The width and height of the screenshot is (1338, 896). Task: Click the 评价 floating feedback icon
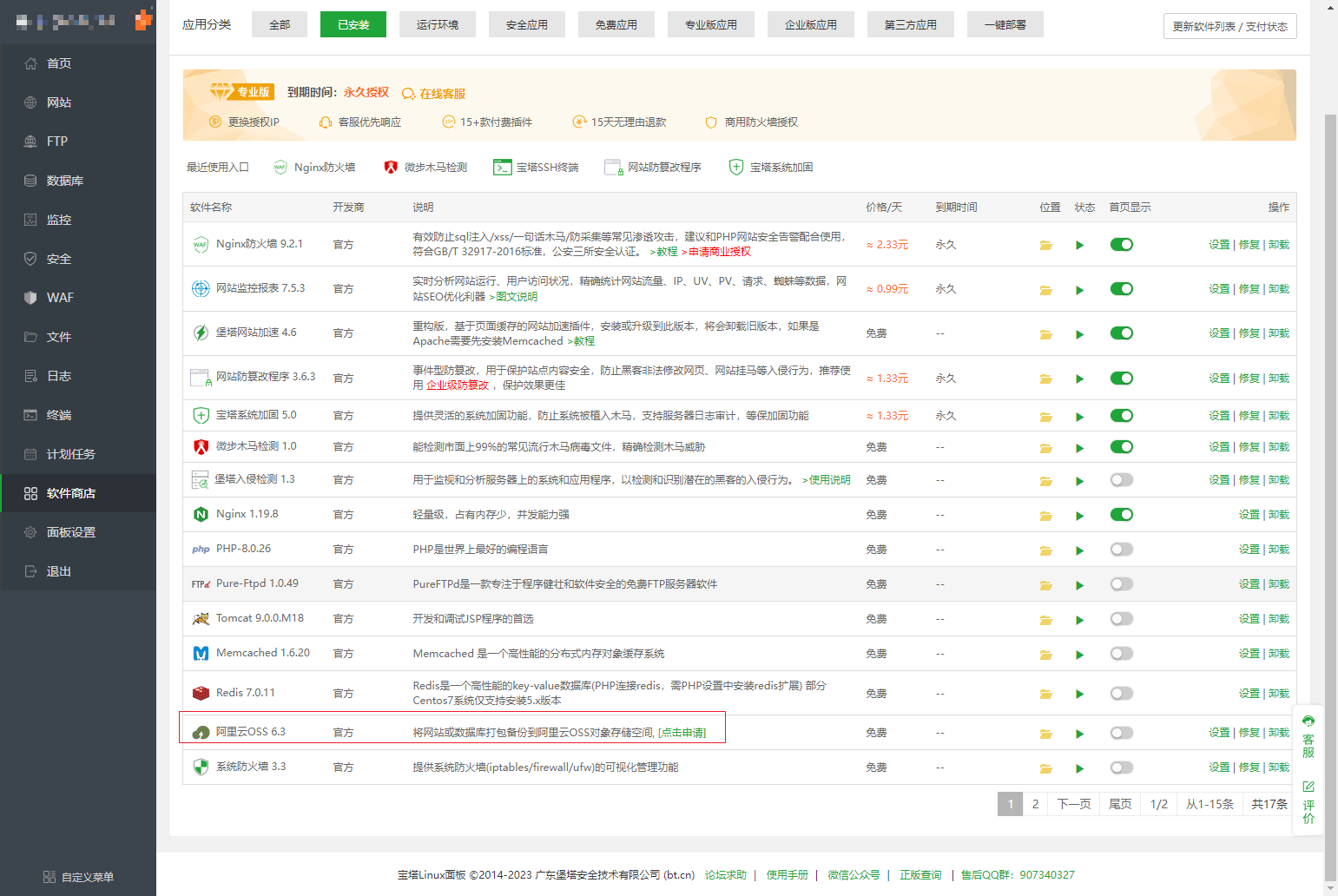click(1308, 801)
